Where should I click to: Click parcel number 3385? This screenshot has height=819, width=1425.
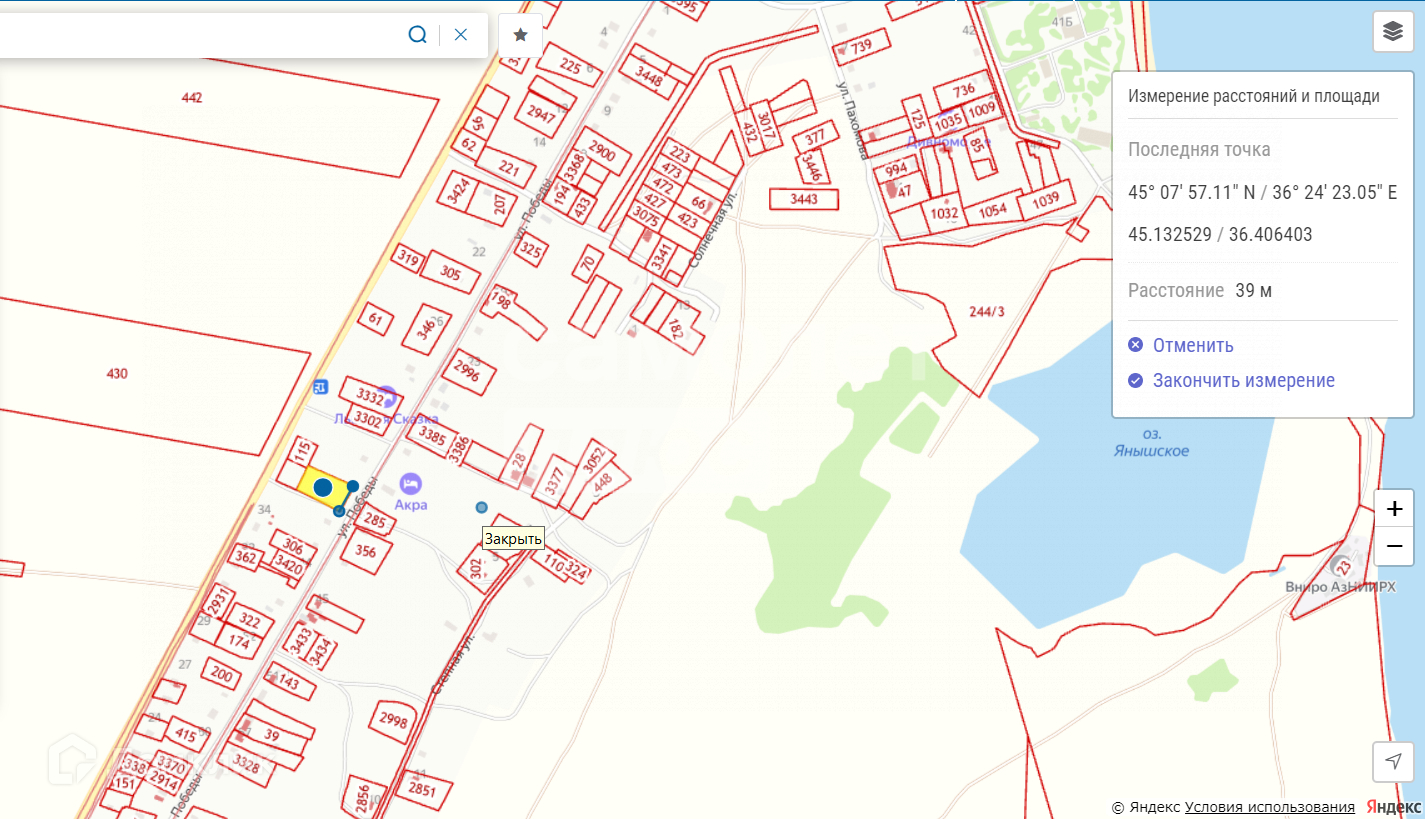coord(432,436)
